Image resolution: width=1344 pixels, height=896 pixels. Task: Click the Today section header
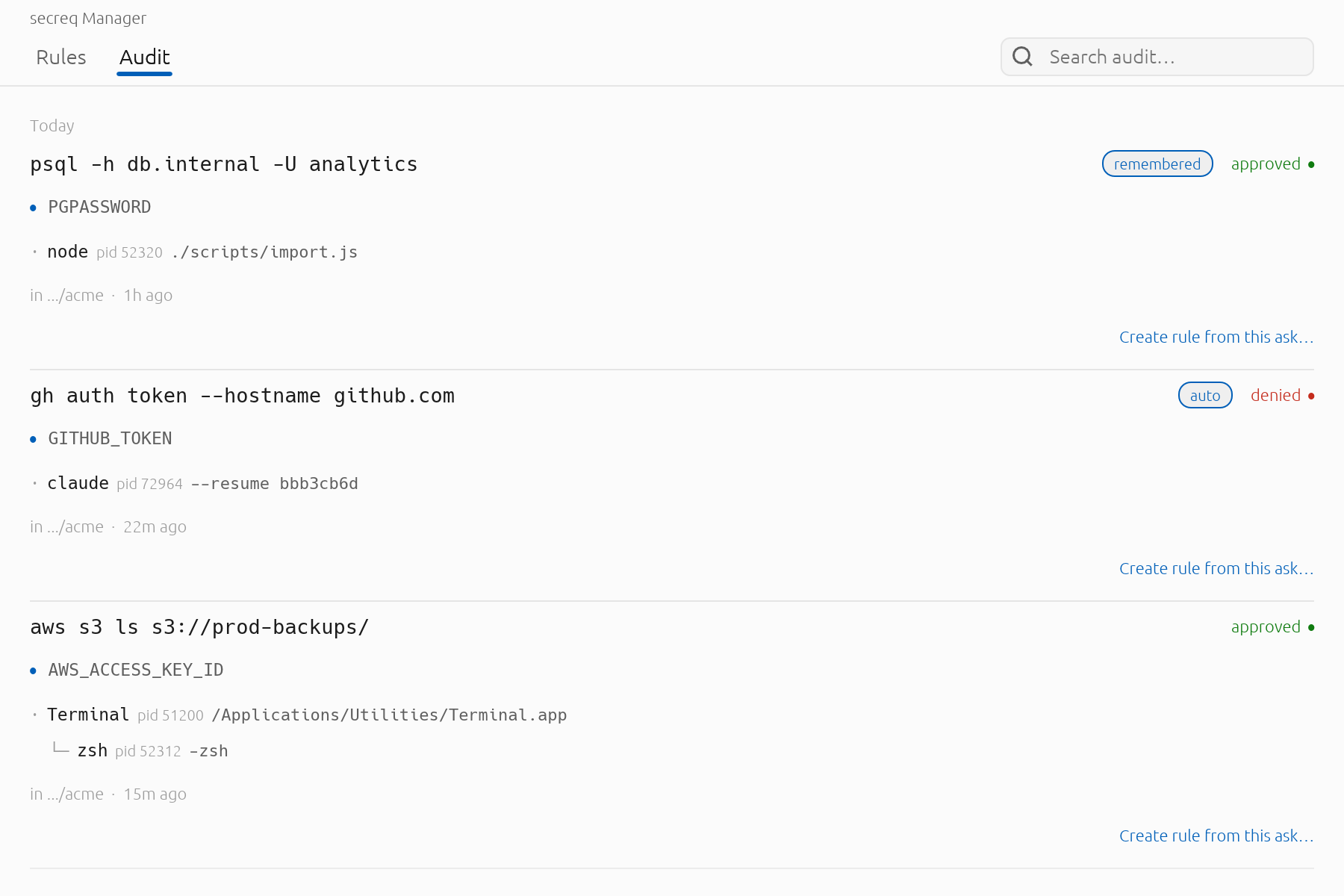click(52, 126)
